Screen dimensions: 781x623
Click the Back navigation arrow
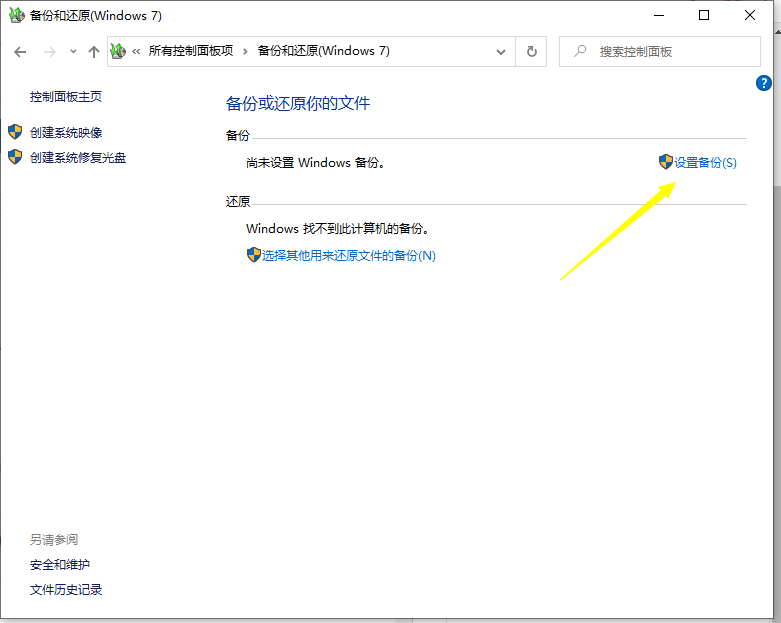click(20, 52)
